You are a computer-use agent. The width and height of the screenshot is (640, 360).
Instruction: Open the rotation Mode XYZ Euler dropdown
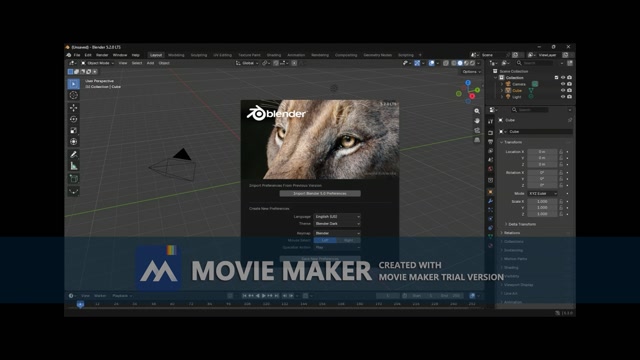542,193
